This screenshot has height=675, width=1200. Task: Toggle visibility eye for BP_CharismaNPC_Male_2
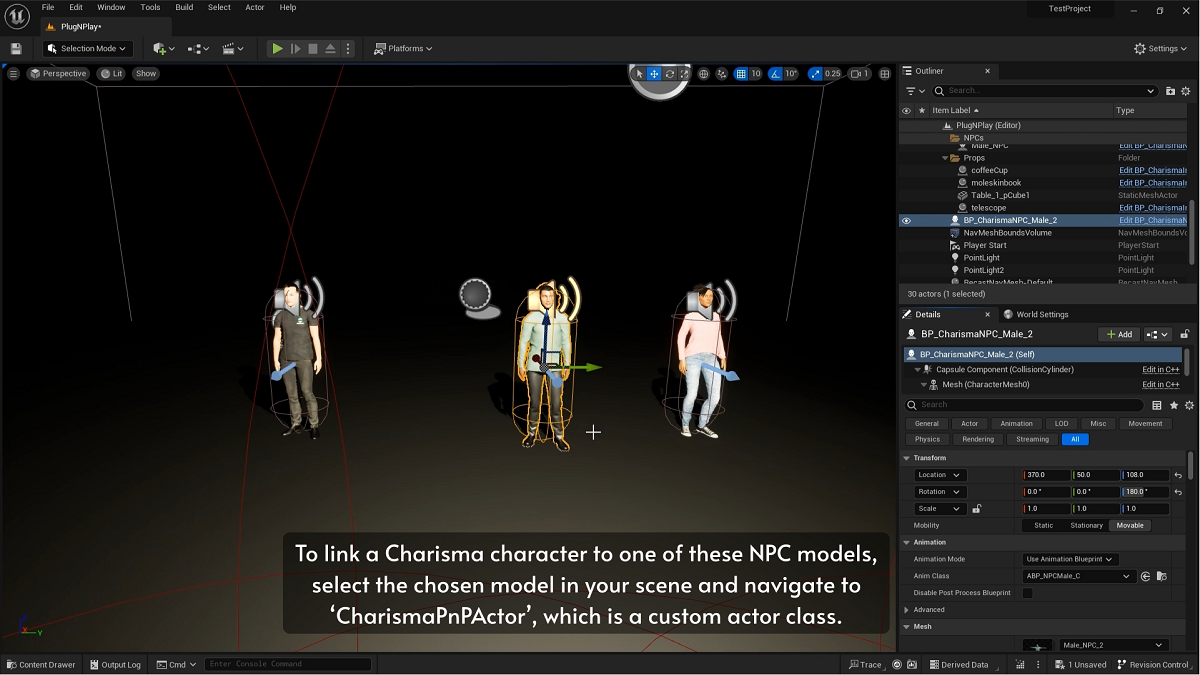(906, 220)
